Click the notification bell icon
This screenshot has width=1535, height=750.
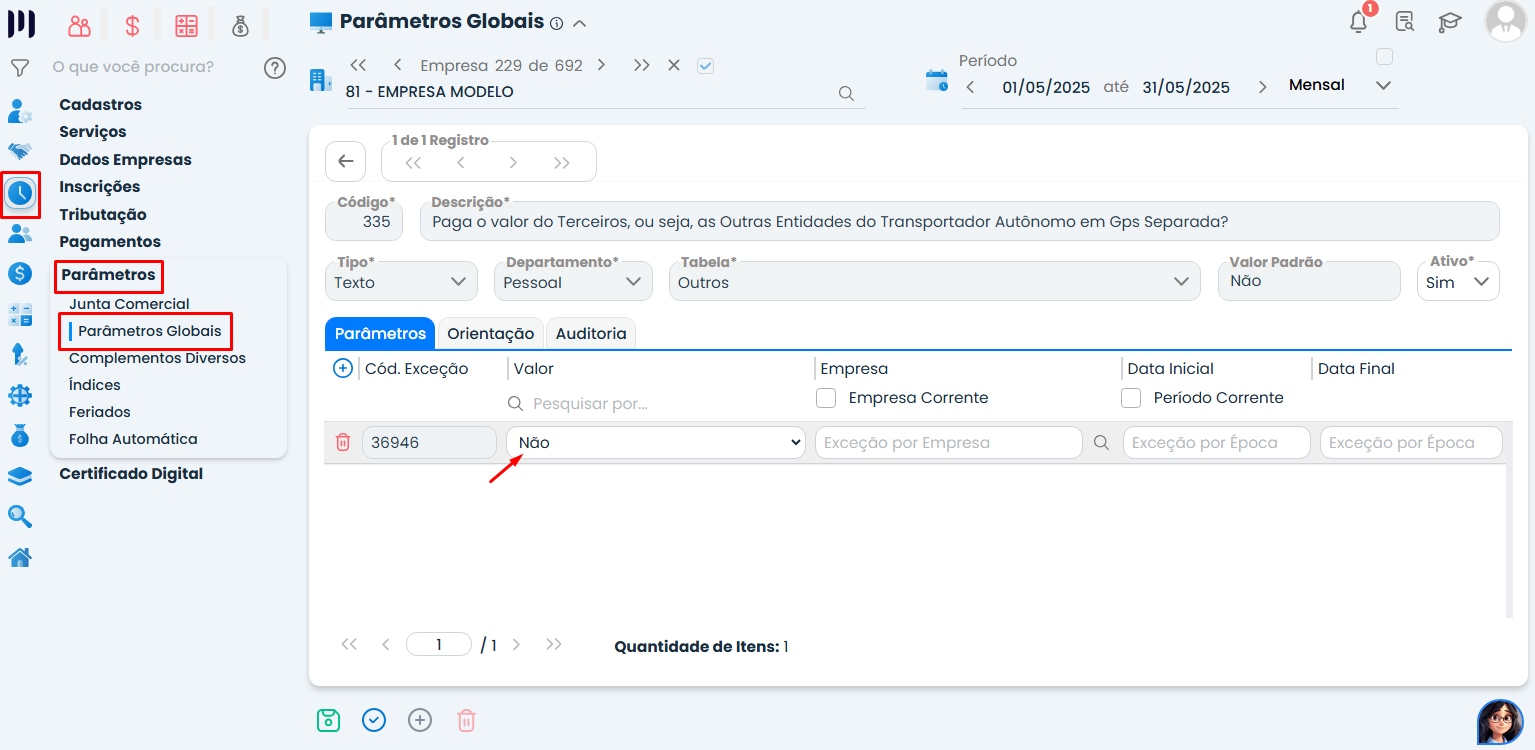pos(1358,22)
